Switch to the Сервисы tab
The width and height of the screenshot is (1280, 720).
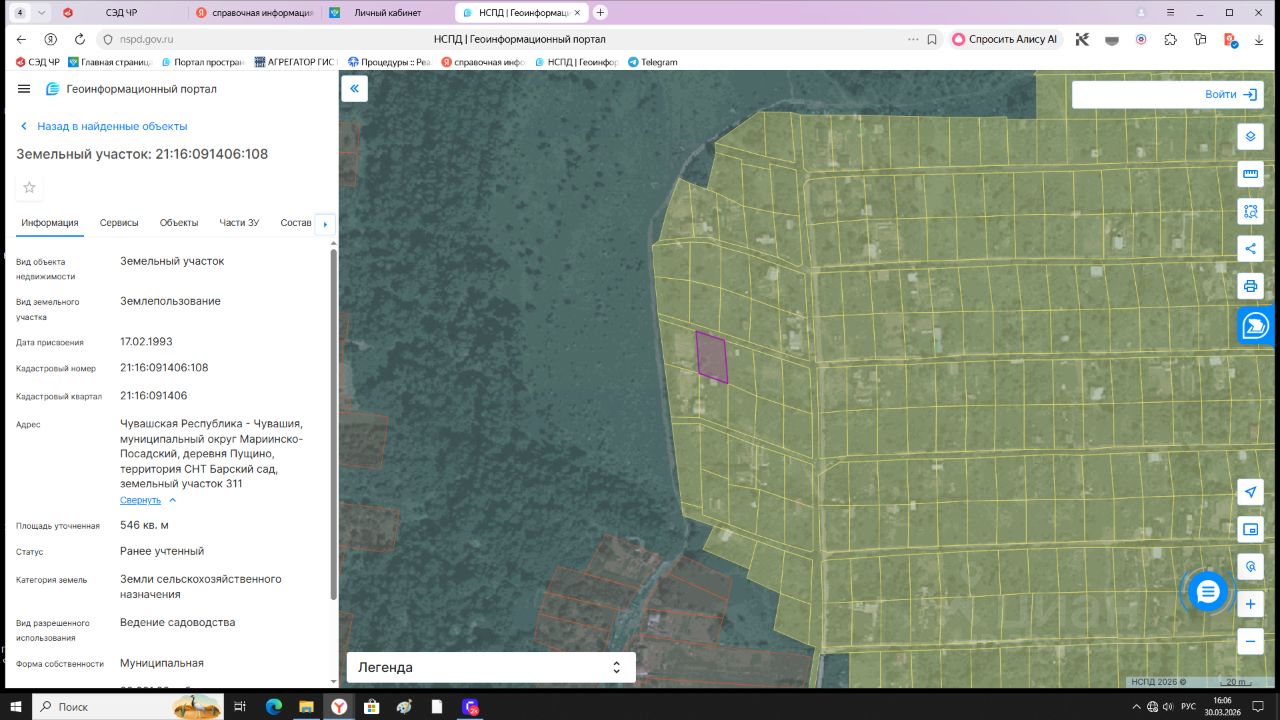coord(119,223)
